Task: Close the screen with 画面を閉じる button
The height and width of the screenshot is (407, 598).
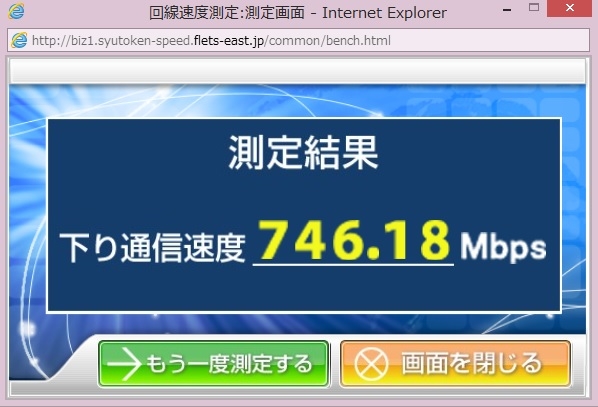Action: tap(455, 364)
